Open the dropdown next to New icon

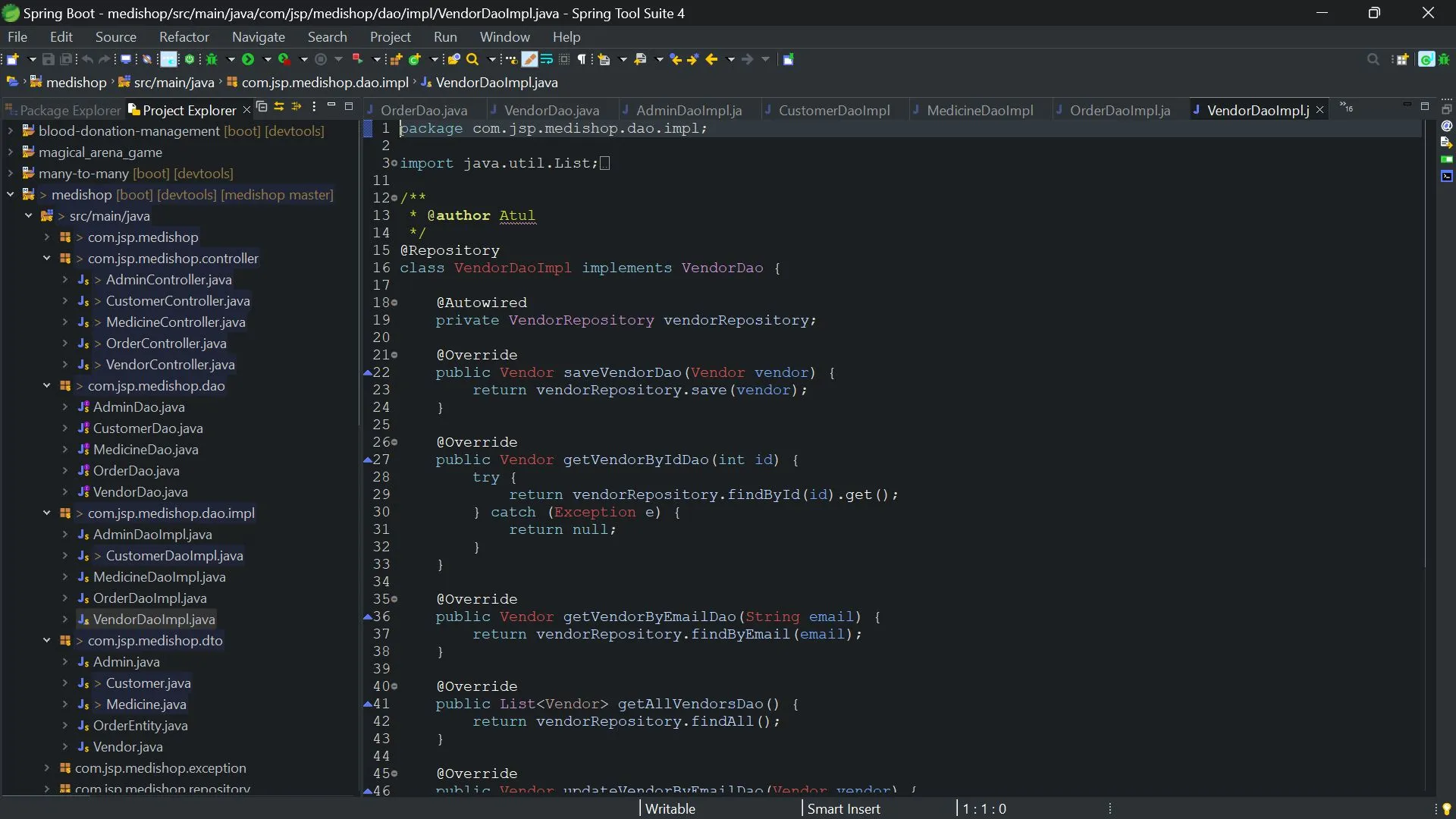(32, 59)
